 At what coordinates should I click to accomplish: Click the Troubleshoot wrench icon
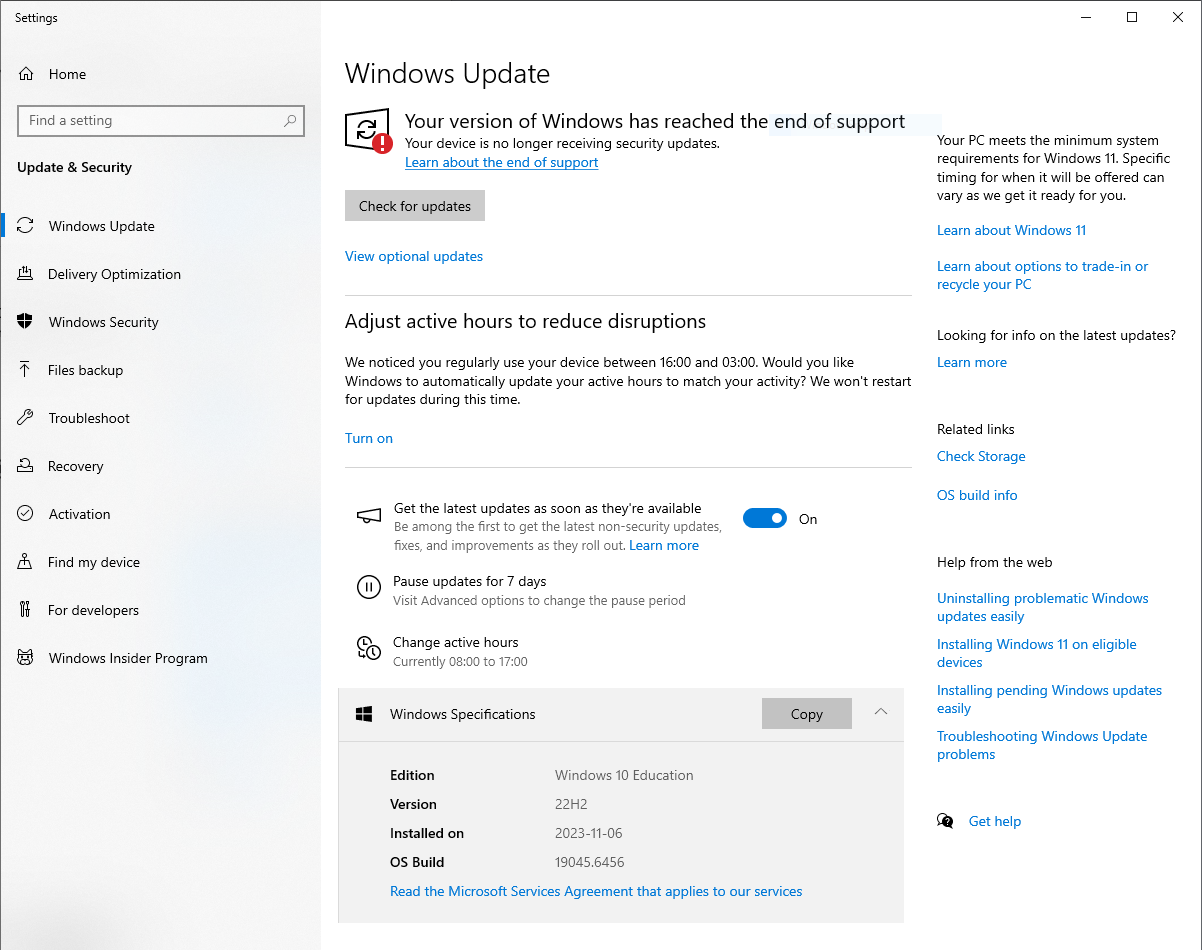click(26, 418)
